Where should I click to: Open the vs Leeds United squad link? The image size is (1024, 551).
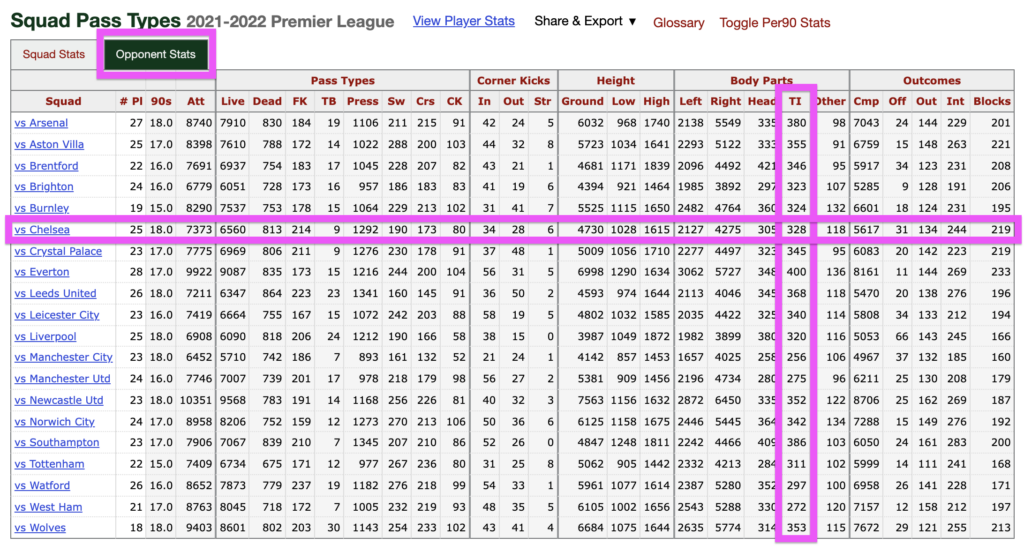click(56, 294)
